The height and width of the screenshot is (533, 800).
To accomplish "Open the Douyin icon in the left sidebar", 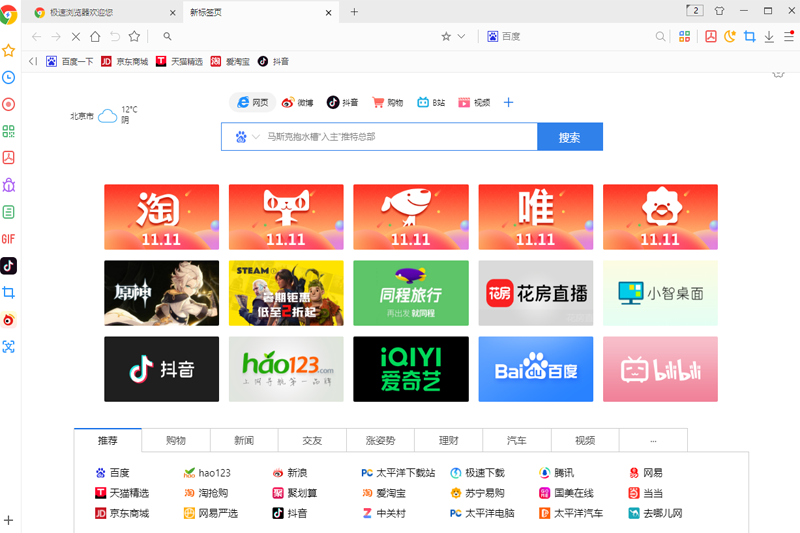I will pos(8,265).
